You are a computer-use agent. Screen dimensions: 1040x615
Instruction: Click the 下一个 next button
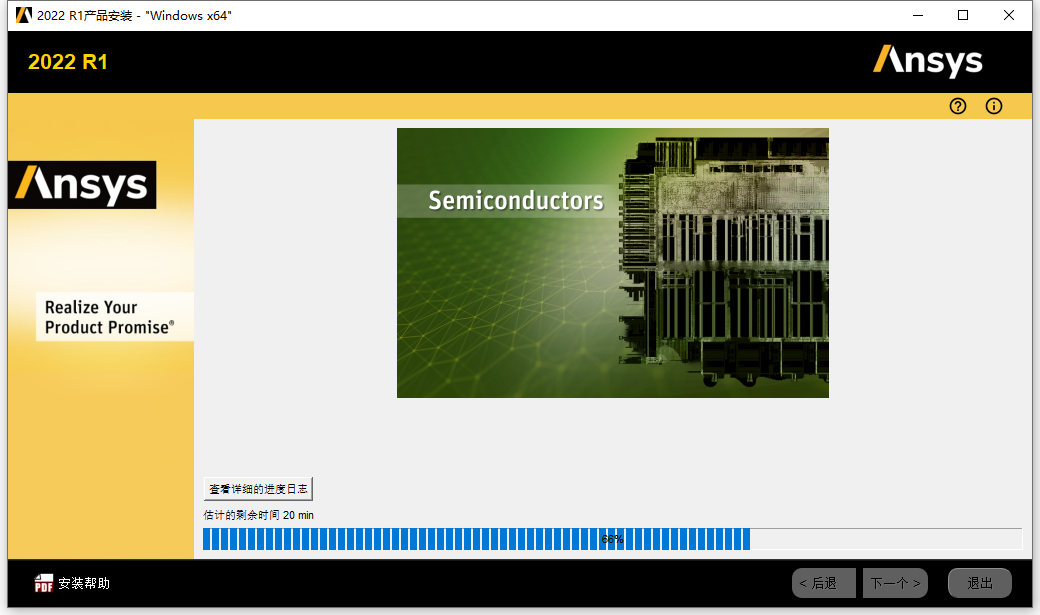tap(895, 583)
